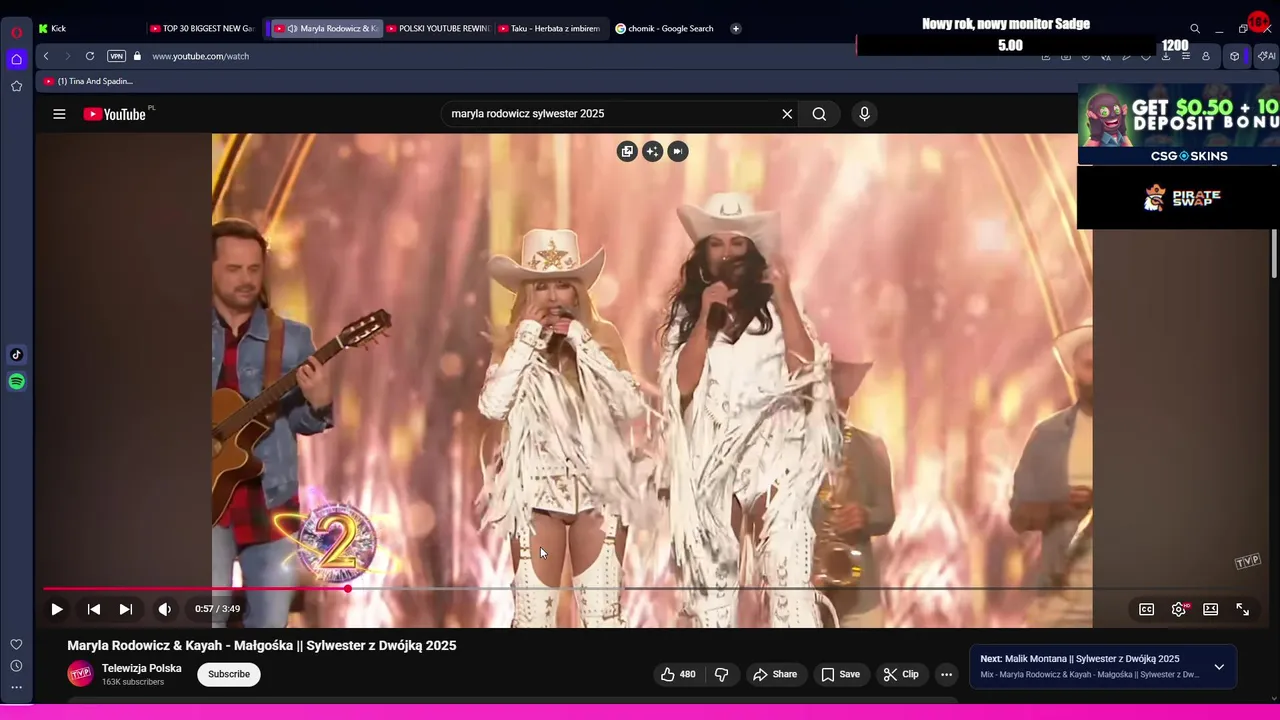Open Telewizja Polska channel avatar
This screenshot has height=720, width=1280.
(x=80, y=674)
